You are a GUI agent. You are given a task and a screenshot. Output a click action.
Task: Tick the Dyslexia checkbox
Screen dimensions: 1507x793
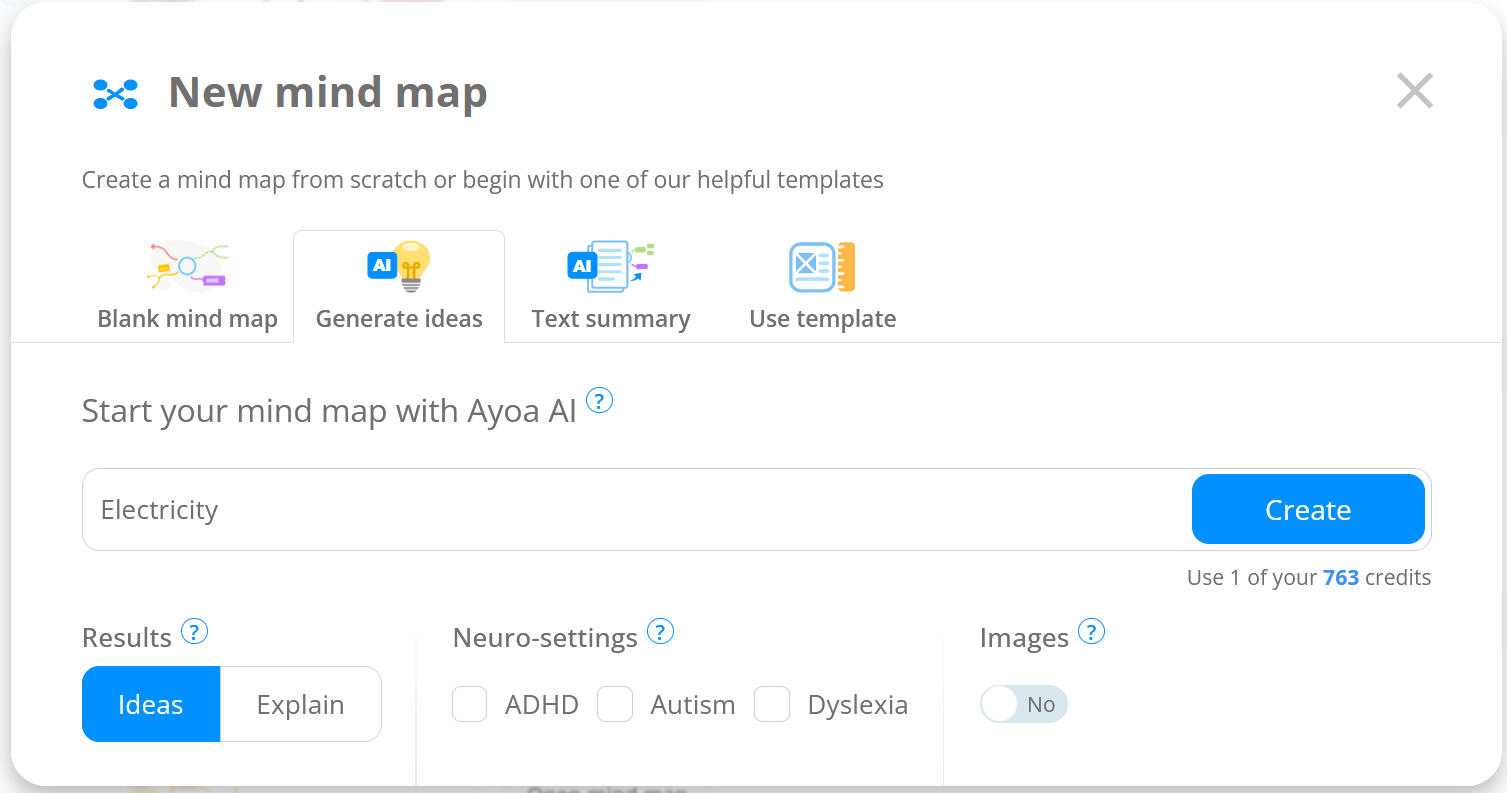[772, 704]
